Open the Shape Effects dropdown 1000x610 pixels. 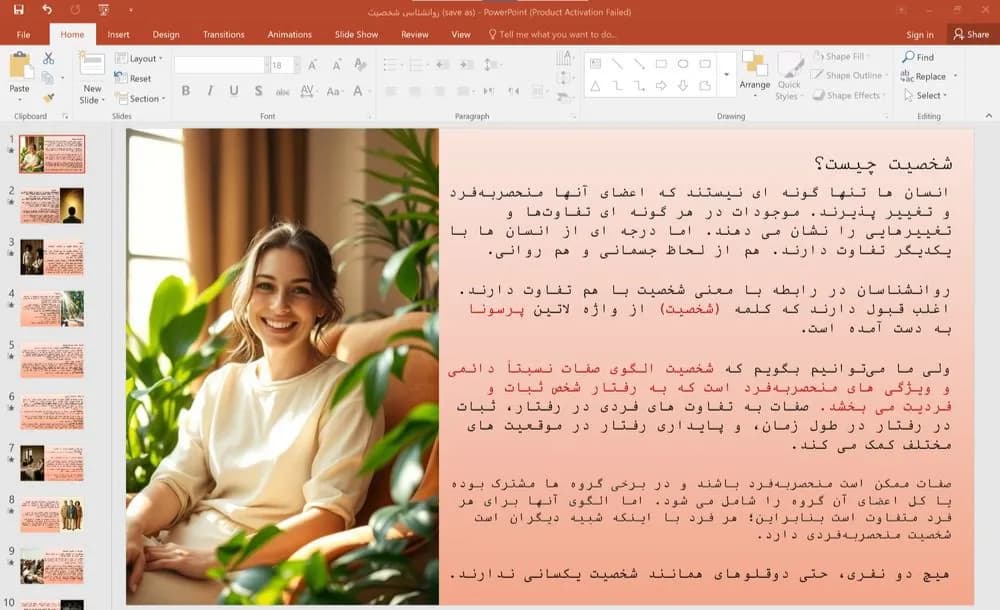[849, 95]
